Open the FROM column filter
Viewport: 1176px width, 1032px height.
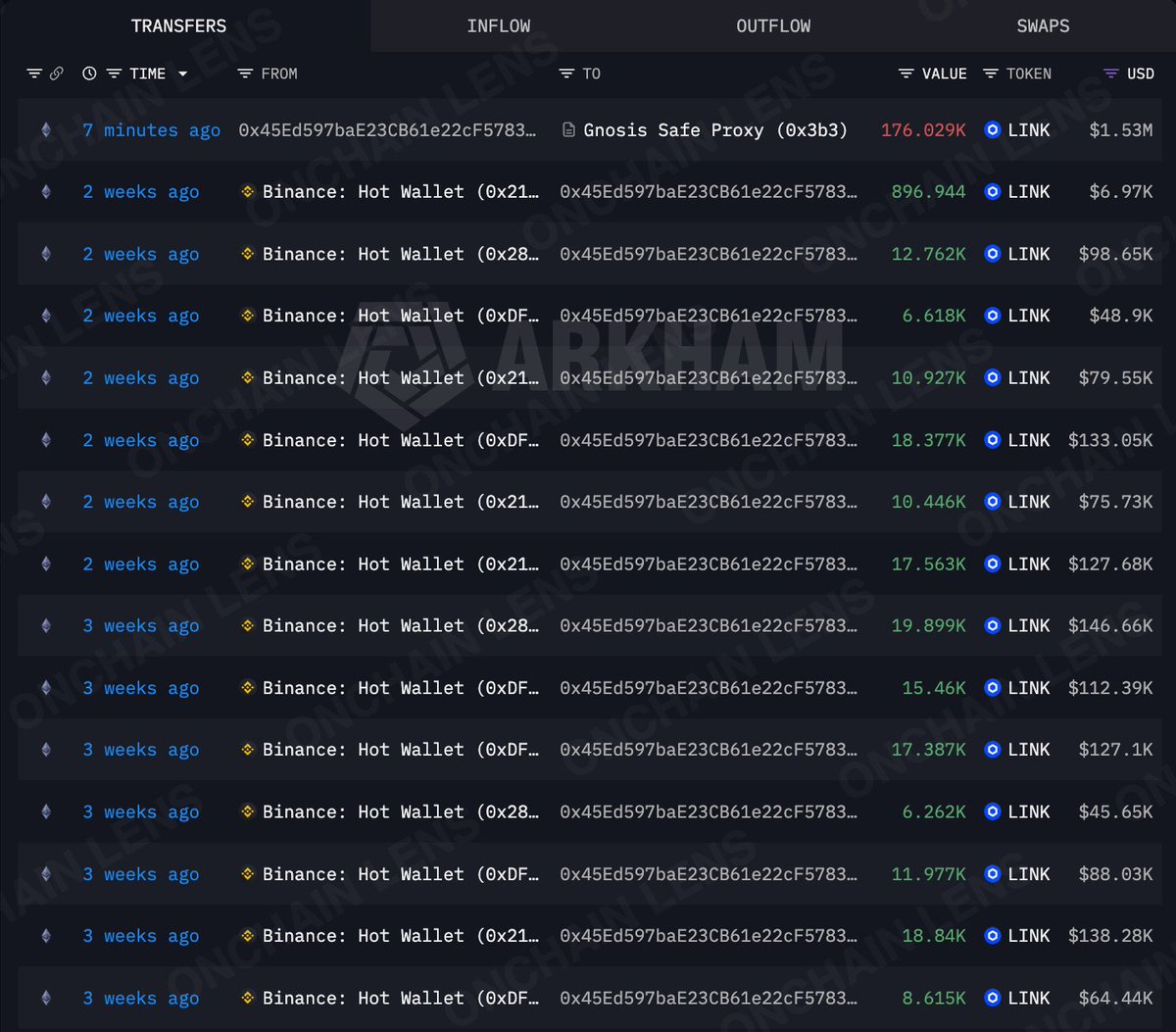click(245, 74)
